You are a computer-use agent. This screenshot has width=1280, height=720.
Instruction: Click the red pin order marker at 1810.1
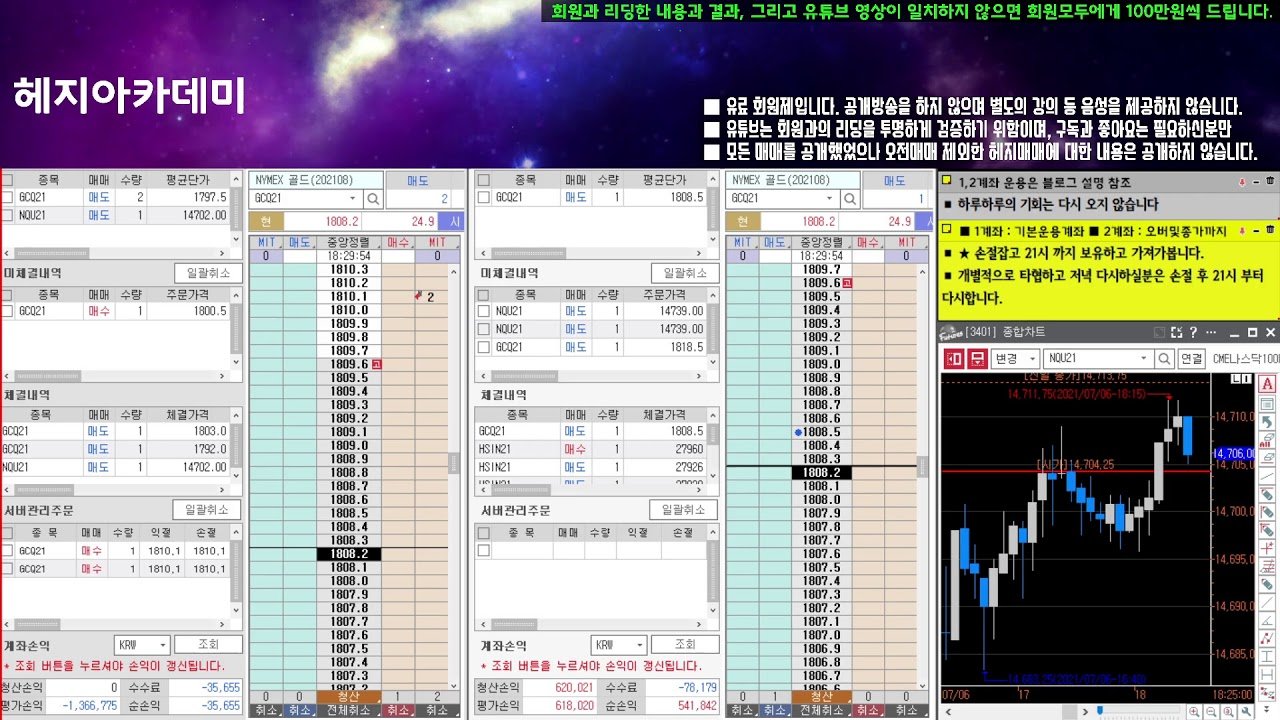pyautogui.click(x=421, y=296)
